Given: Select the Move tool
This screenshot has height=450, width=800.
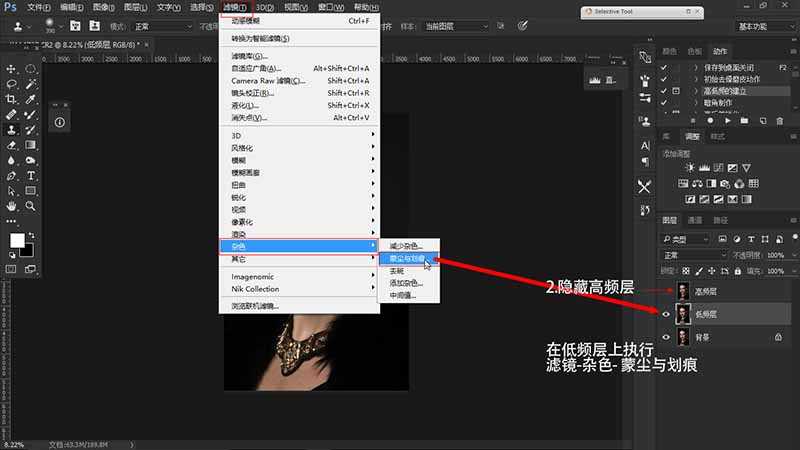Looking at the screenshot, I should [12, 69].
